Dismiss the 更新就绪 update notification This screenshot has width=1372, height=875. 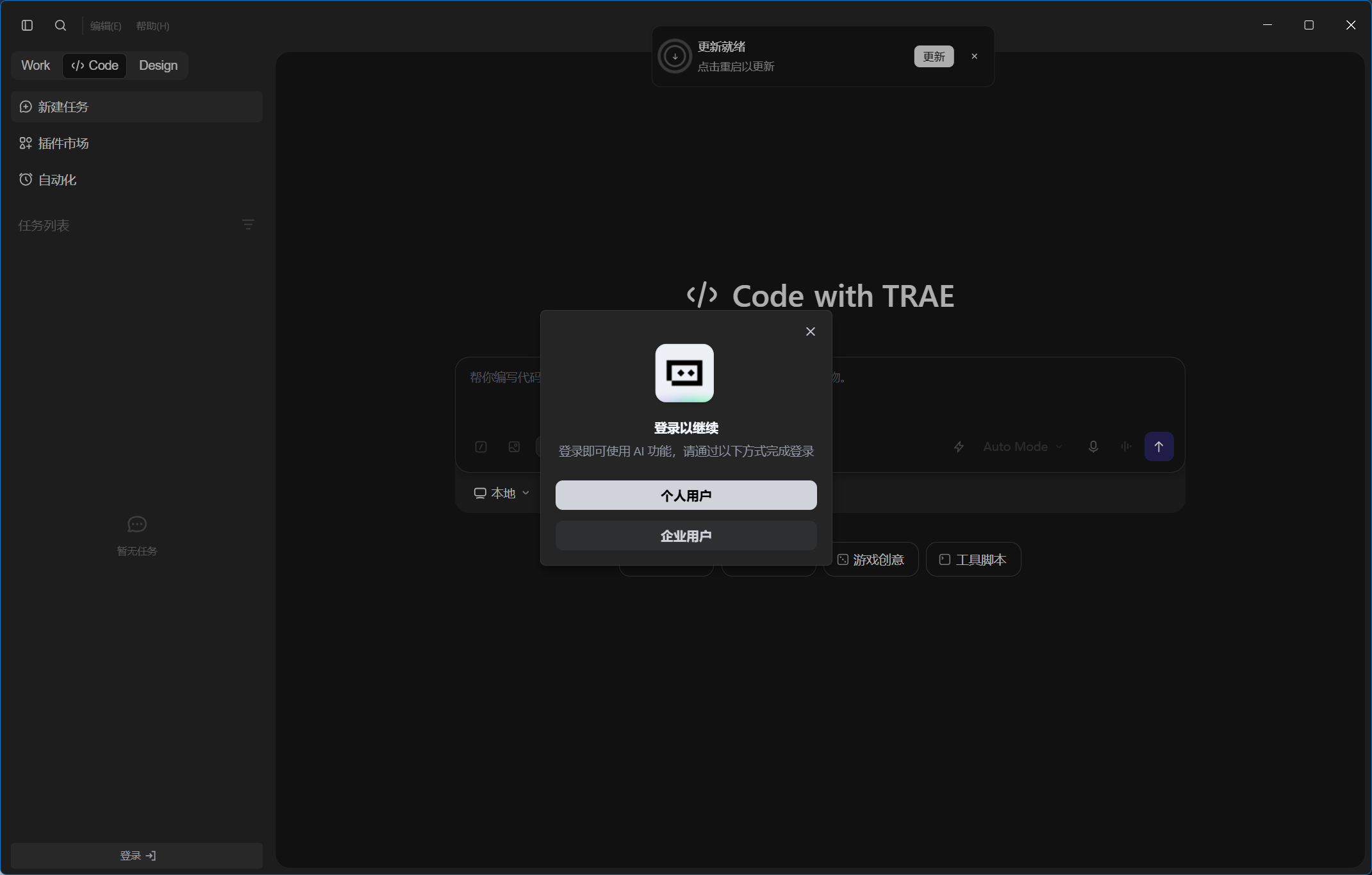975,56
